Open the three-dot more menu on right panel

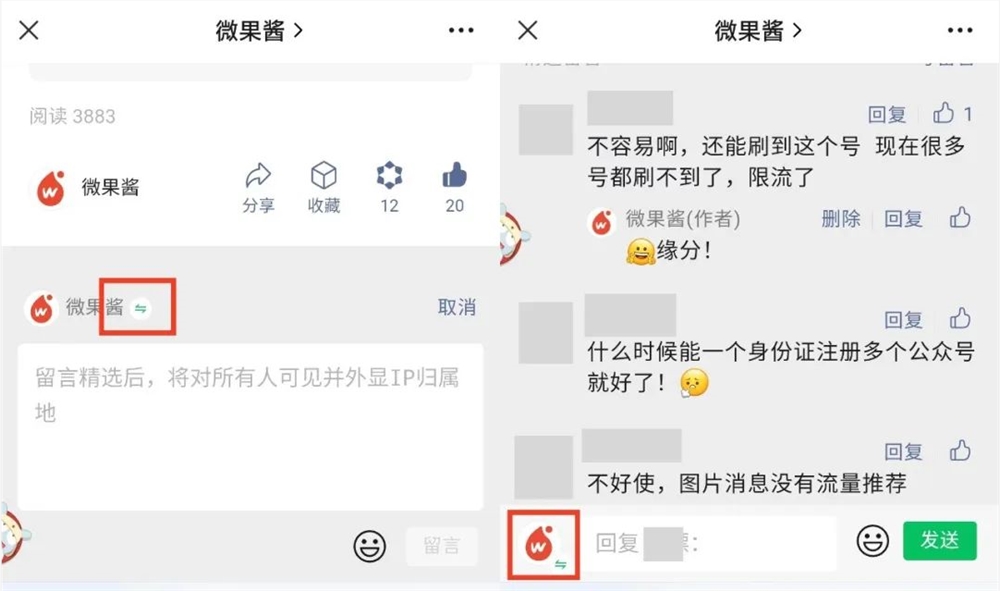pos(960,30)
